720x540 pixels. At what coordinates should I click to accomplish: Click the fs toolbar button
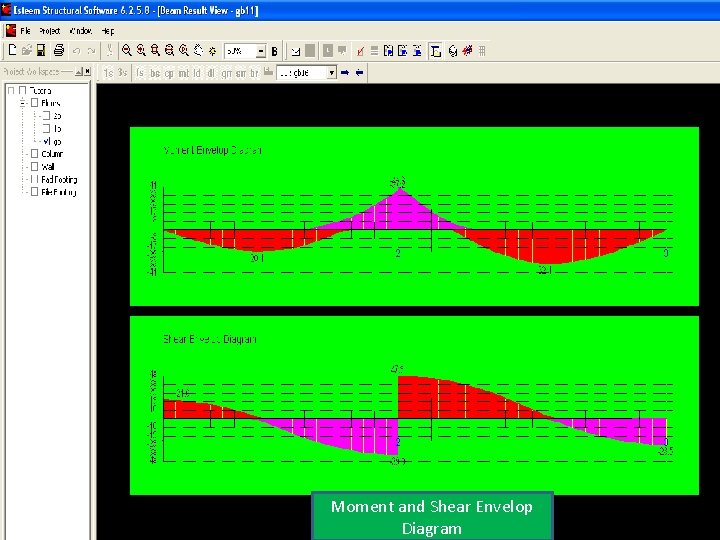[141, 73]
